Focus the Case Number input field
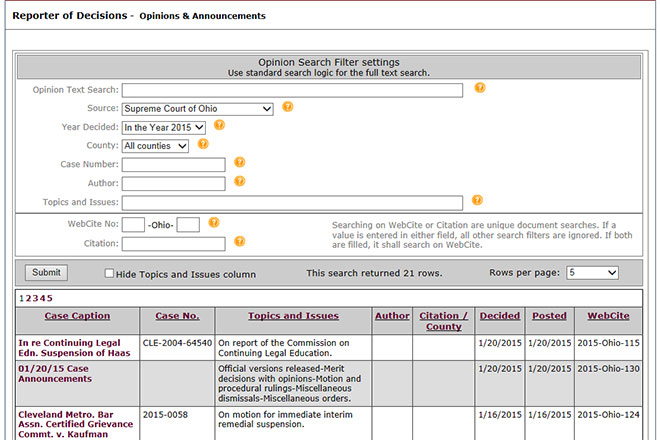660x440 pixels. (173, 165)
